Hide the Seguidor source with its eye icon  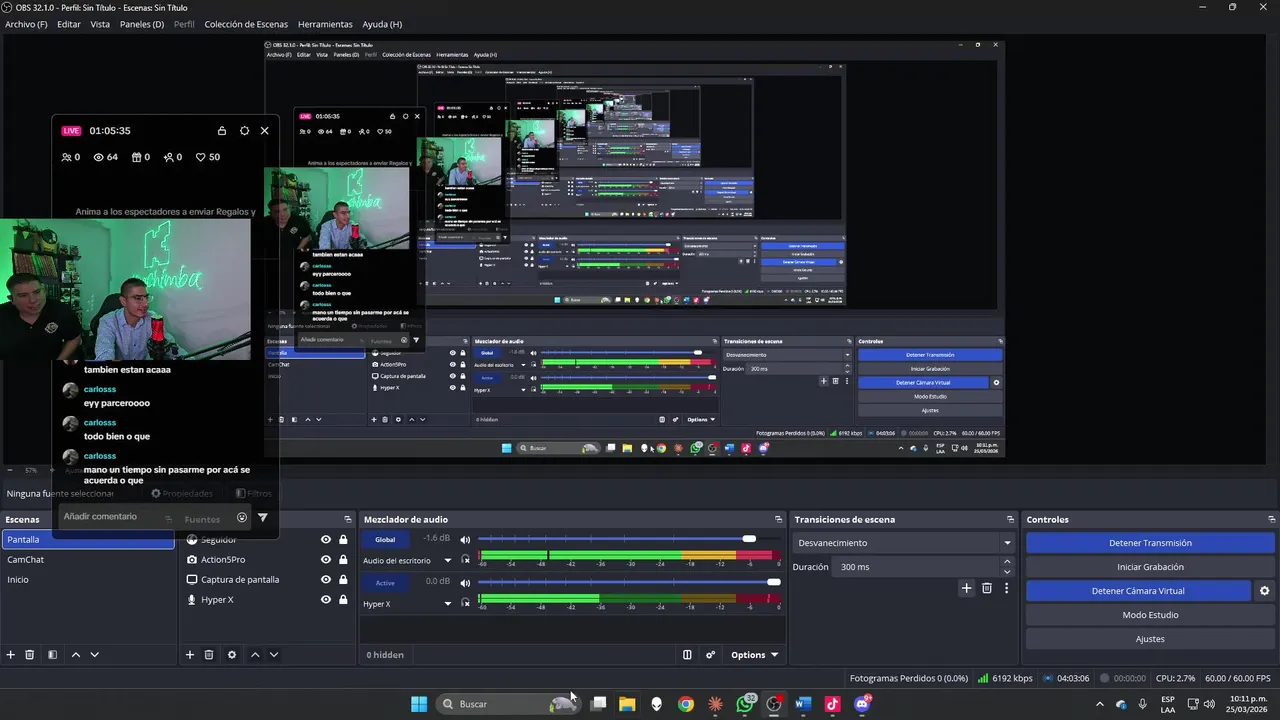[x=325, y=540]
